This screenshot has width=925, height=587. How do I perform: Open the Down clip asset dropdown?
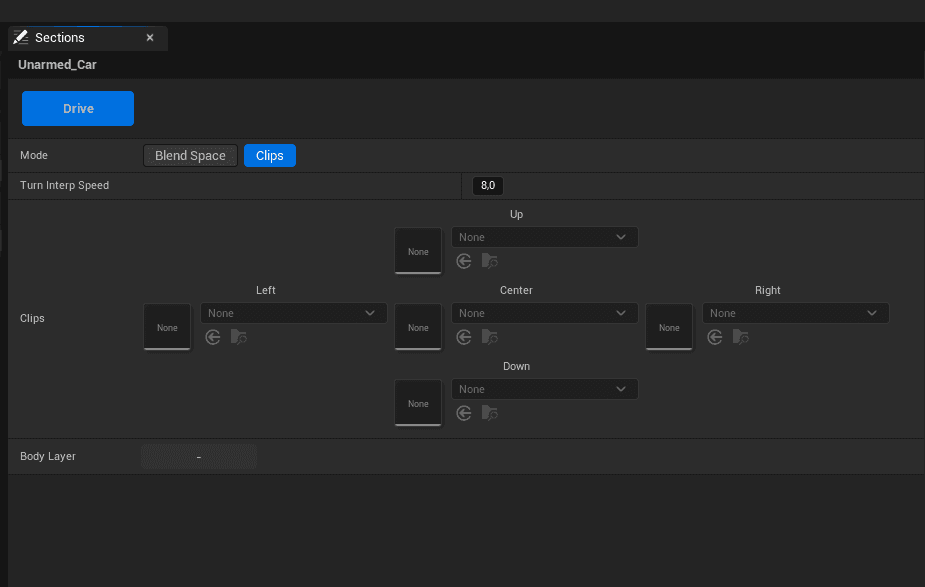point(544,389)
